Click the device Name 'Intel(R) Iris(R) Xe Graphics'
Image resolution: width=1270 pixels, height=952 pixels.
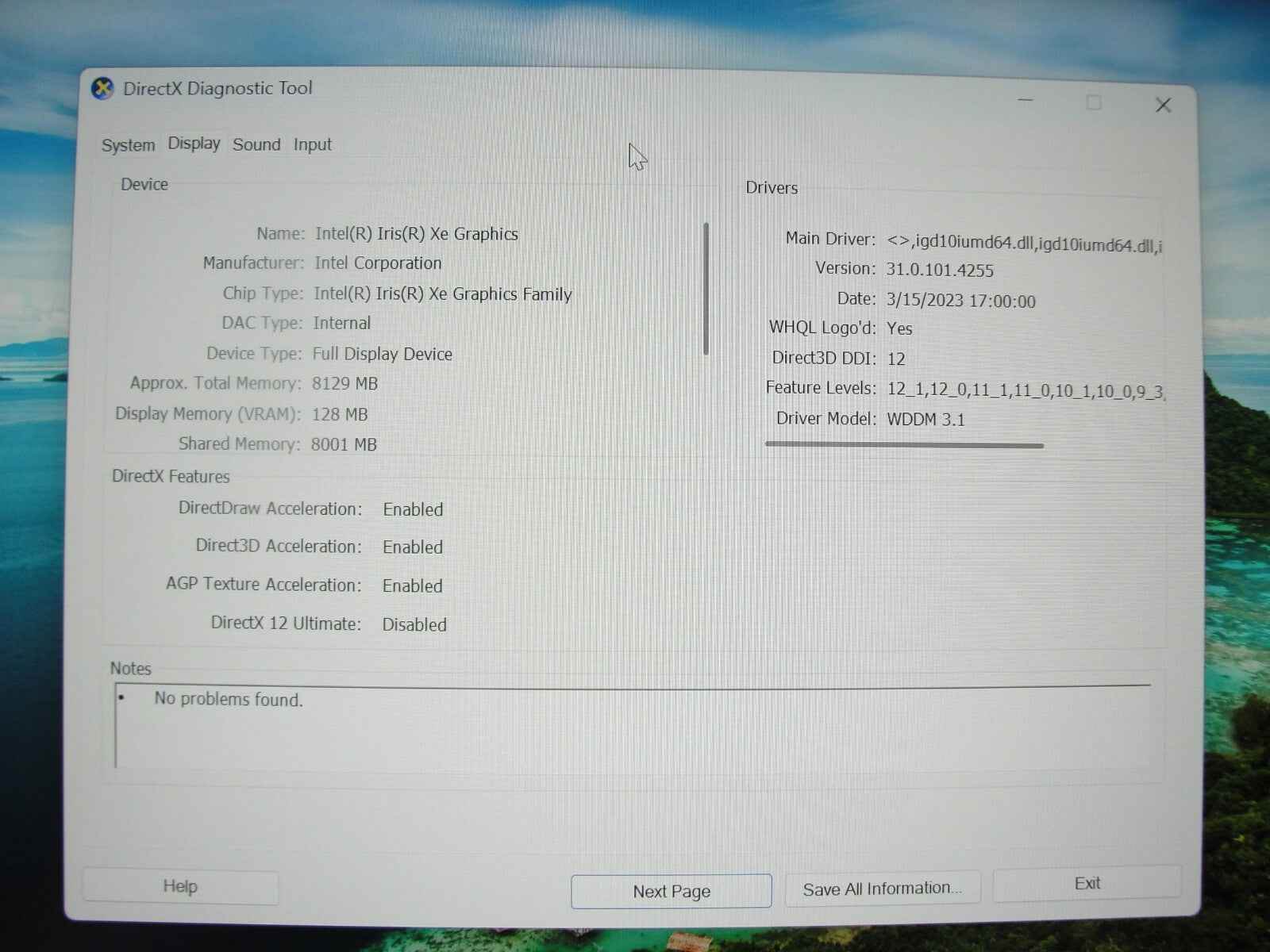[x=416, y=233]
